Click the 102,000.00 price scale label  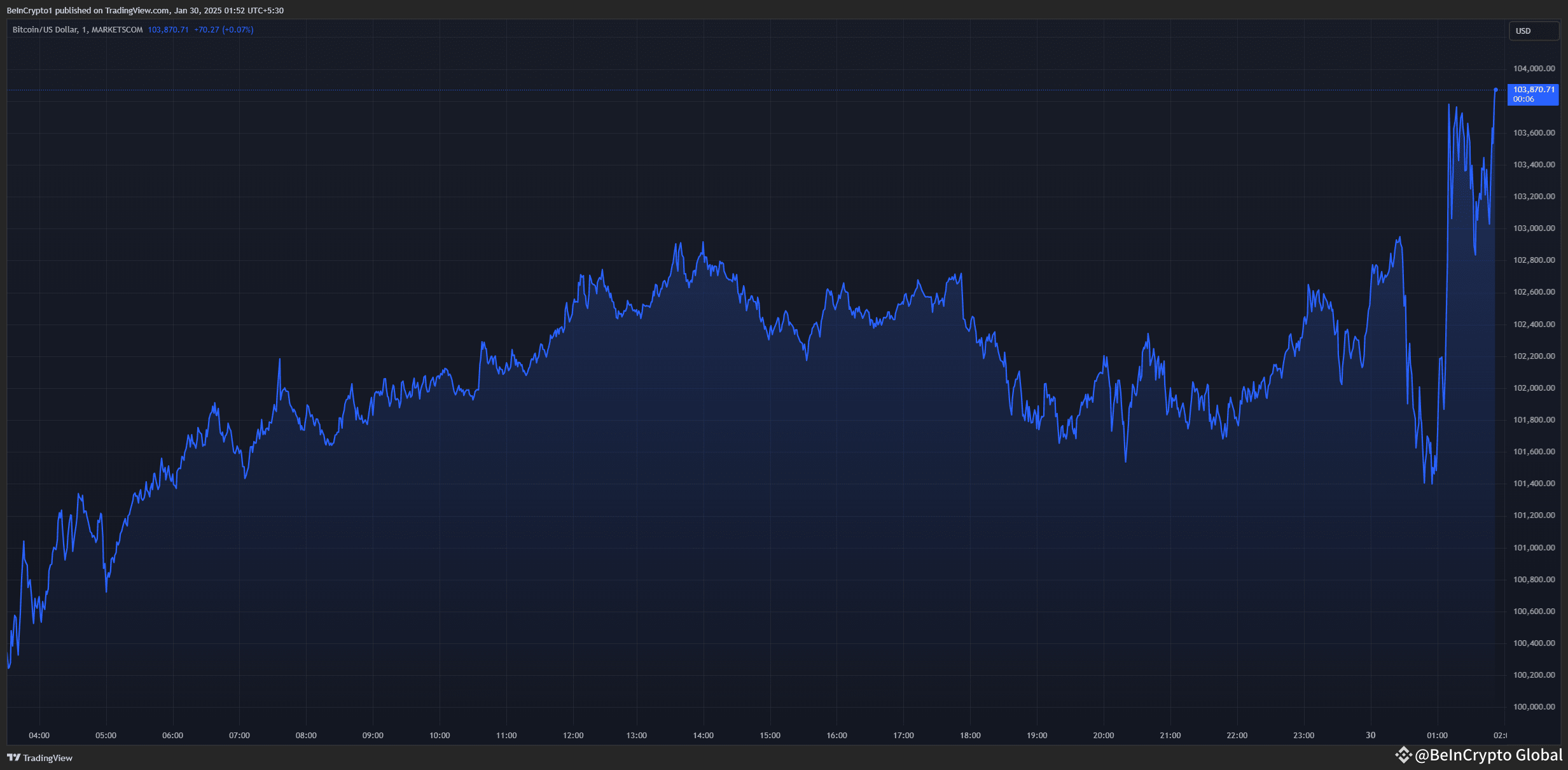coord(1534,388)
